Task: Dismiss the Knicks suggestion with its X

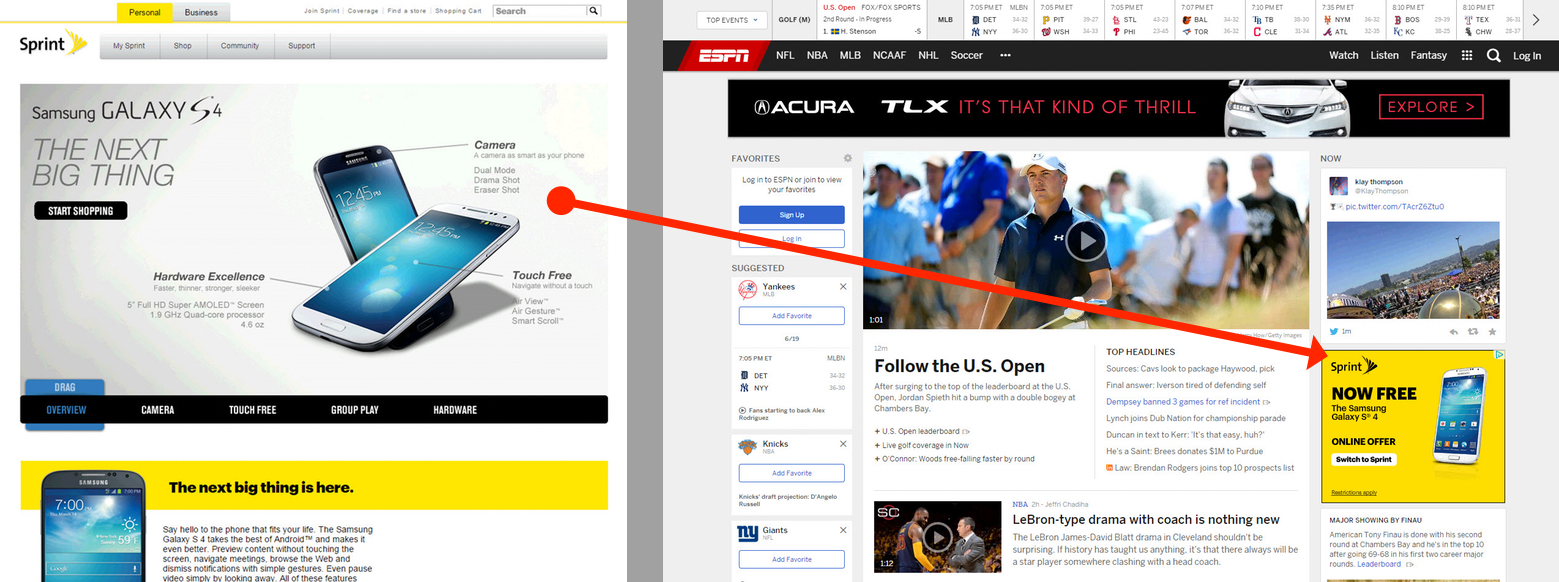Action: tap(842, 444)
